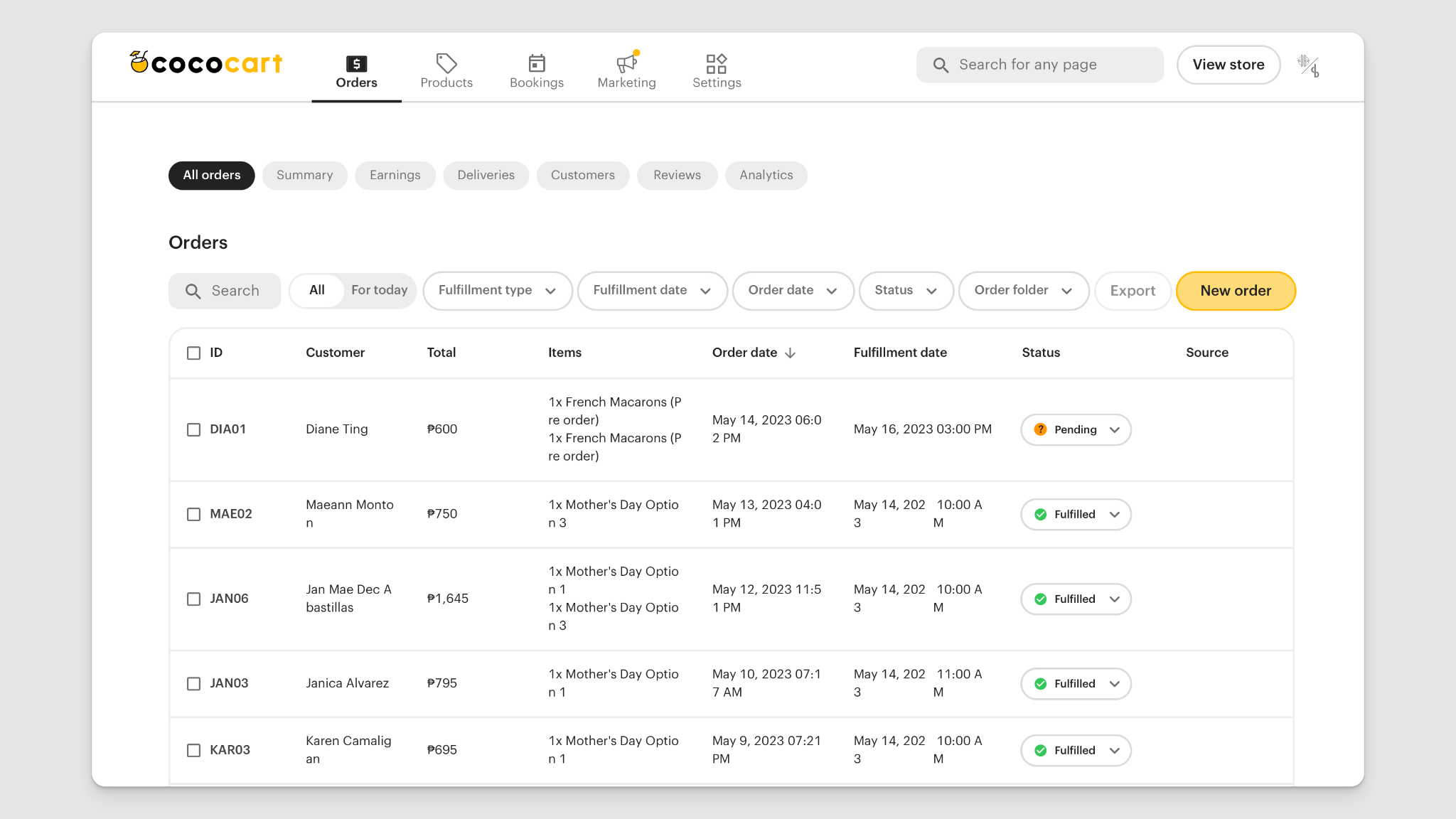Click the Marketing megaphone icon
Image resolution: width=1456 pixels, height=819 pixels.
click(x=625, y=63)
